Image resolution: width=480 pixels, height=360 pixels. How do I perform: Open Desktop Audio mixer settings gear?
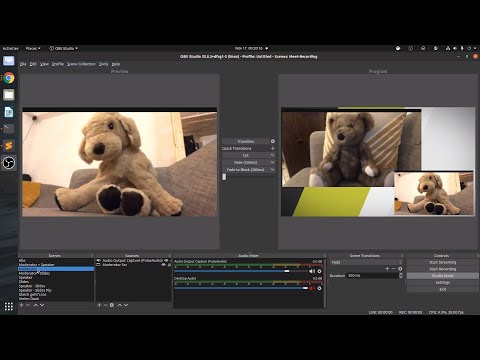(319, 288)
